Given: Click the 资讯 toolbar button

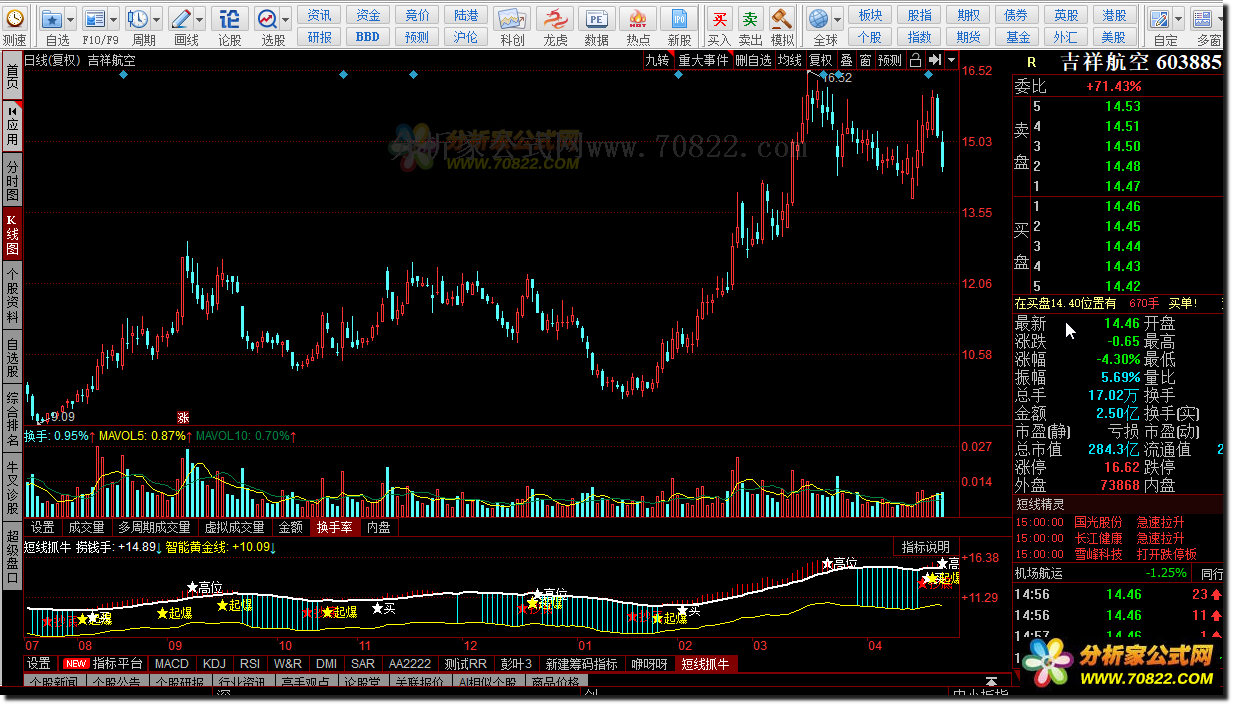Looking at the screenshot, I should tap(320, 15).
